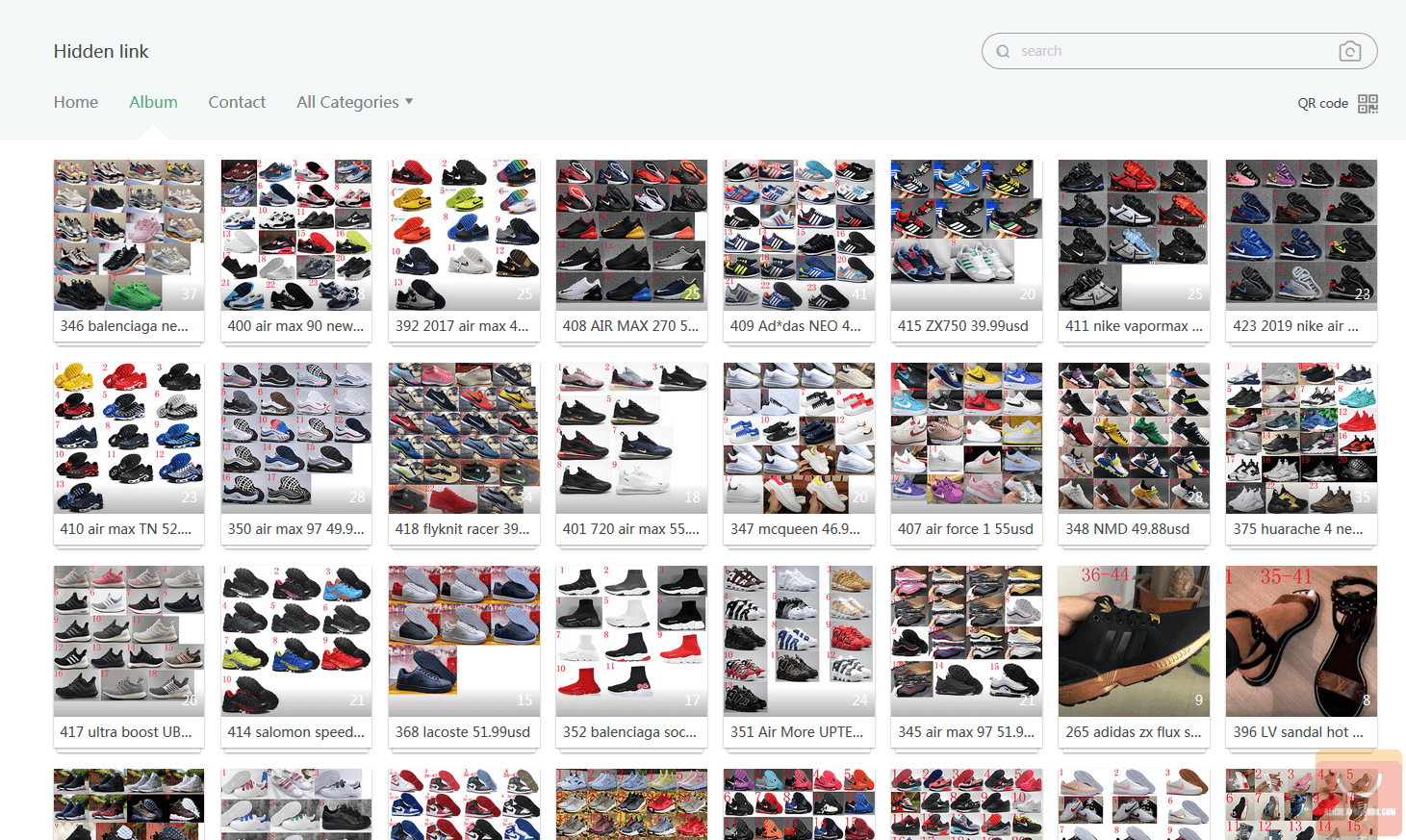Click the Hidden link site title

click(101, 51)
